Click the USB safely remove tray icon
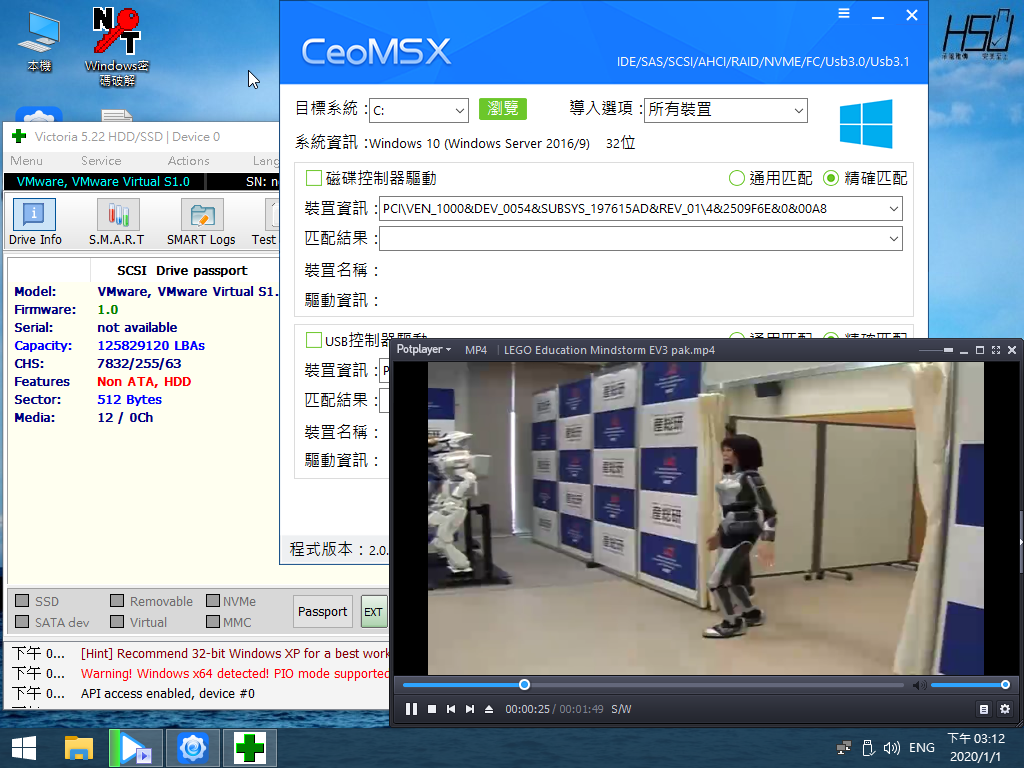The image size is (1024, 768). pos(868,748)
